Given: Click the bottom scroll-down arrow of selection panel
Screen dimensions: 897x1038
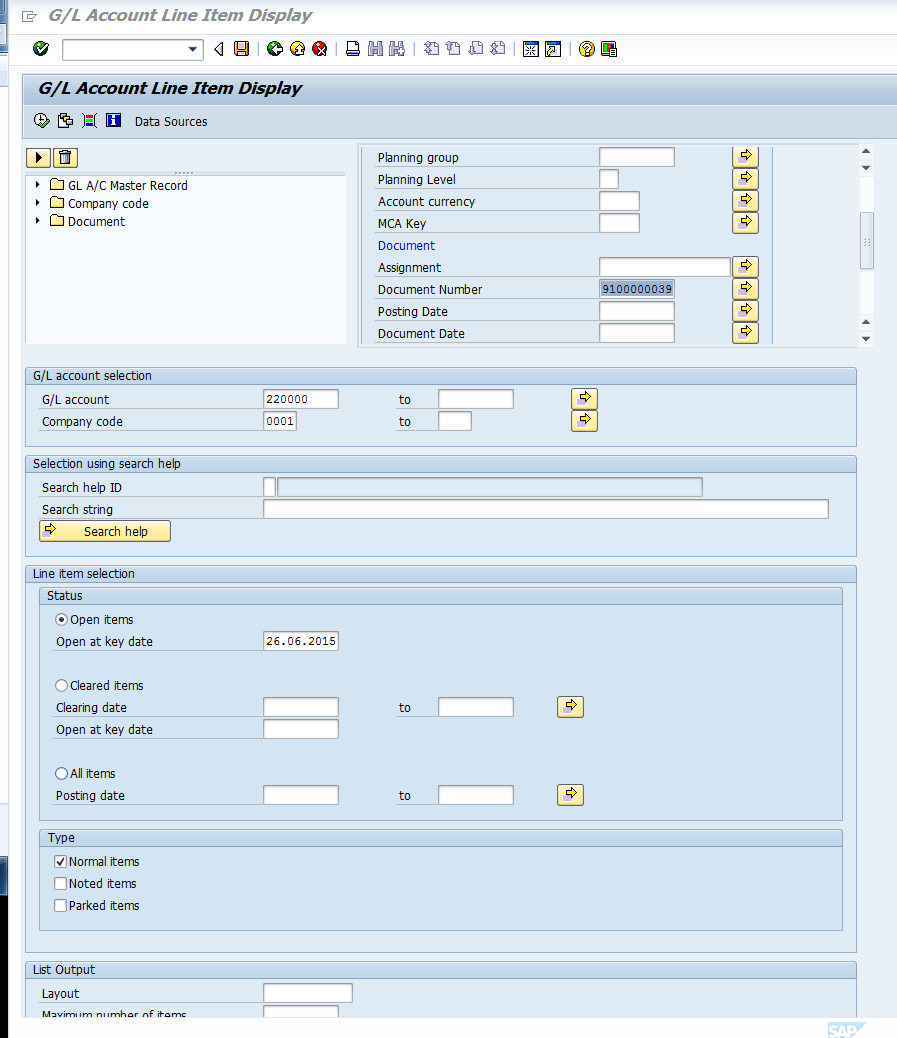Looking at the screenshot, I should click(x=866, y=339).
